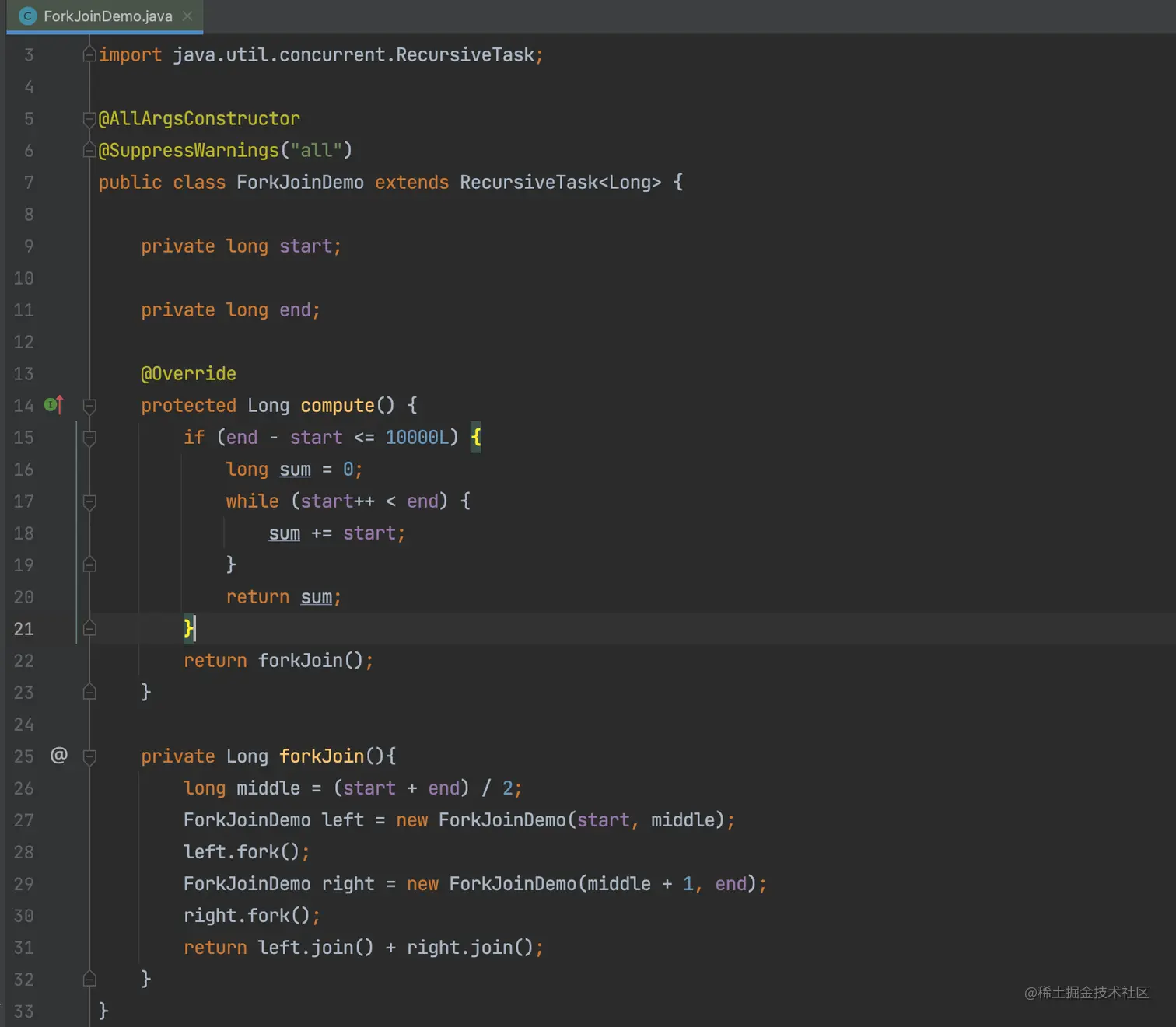Image resolution: width=1176 pixels, height=1027 pixels.
Task: Click sum variable declaration on line 16
Action: click(x=295, y=470)
